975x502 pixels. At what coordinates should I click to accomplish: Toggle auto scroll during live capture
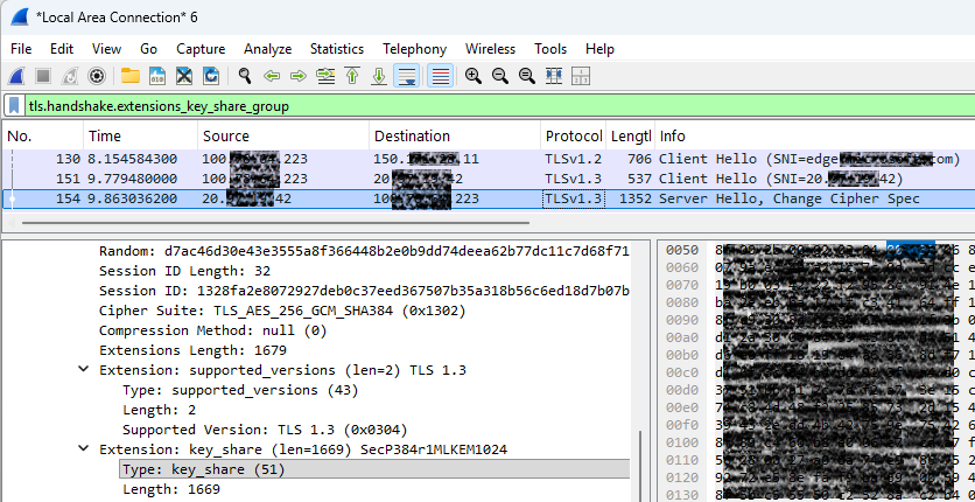(406, 76)
